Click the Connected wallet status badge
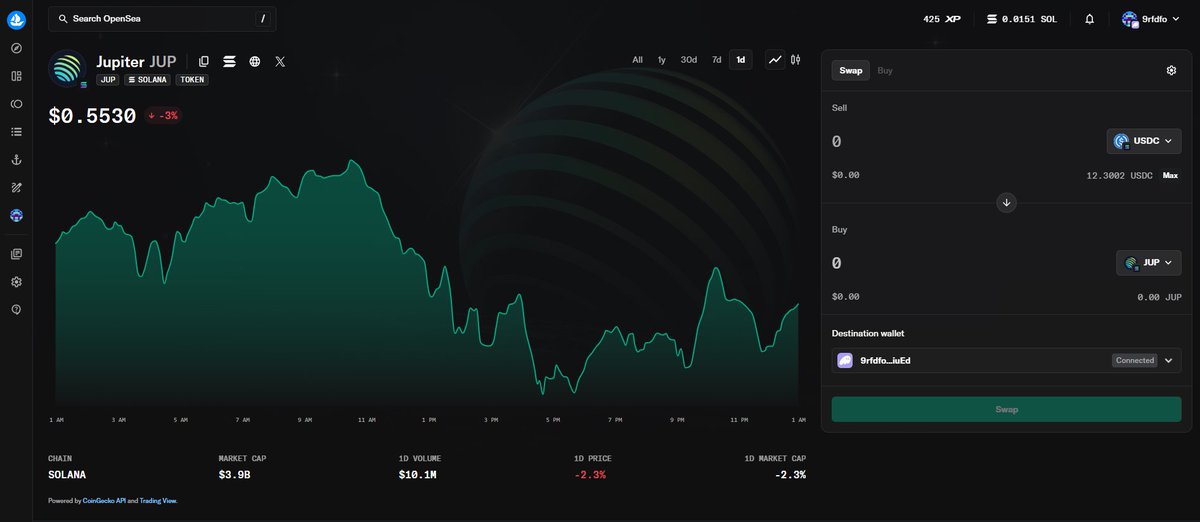1200x522 pixels. 1135,360
